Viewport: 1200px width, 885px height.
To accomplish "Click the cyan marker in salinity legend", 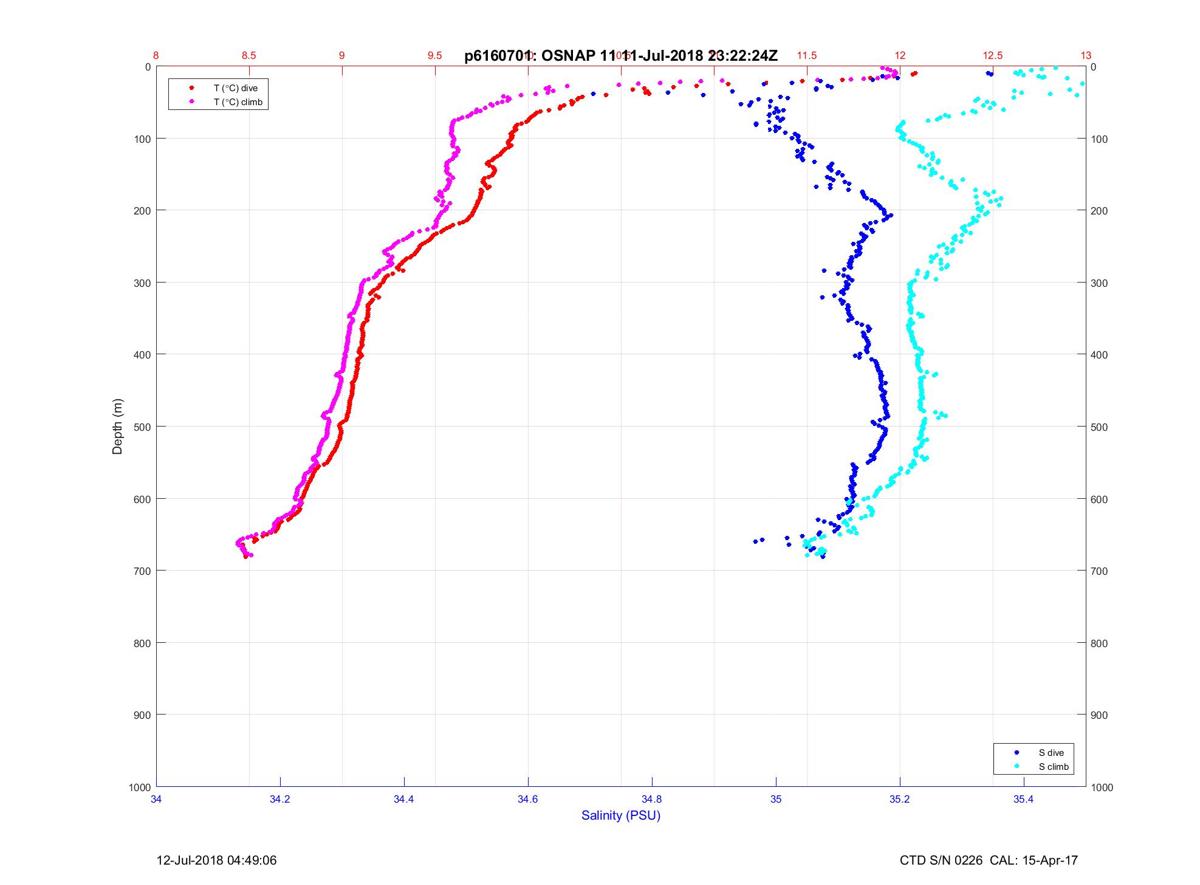I will click(1017, 766).
